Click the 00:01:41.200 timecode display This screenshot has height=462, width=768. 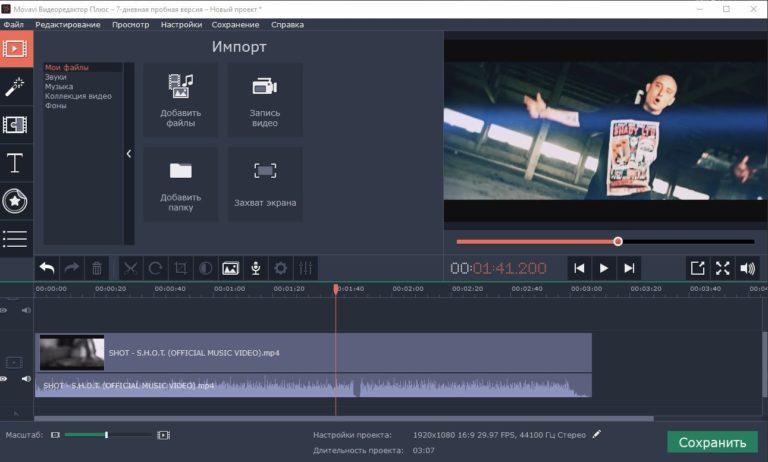[x=498, y=268]
